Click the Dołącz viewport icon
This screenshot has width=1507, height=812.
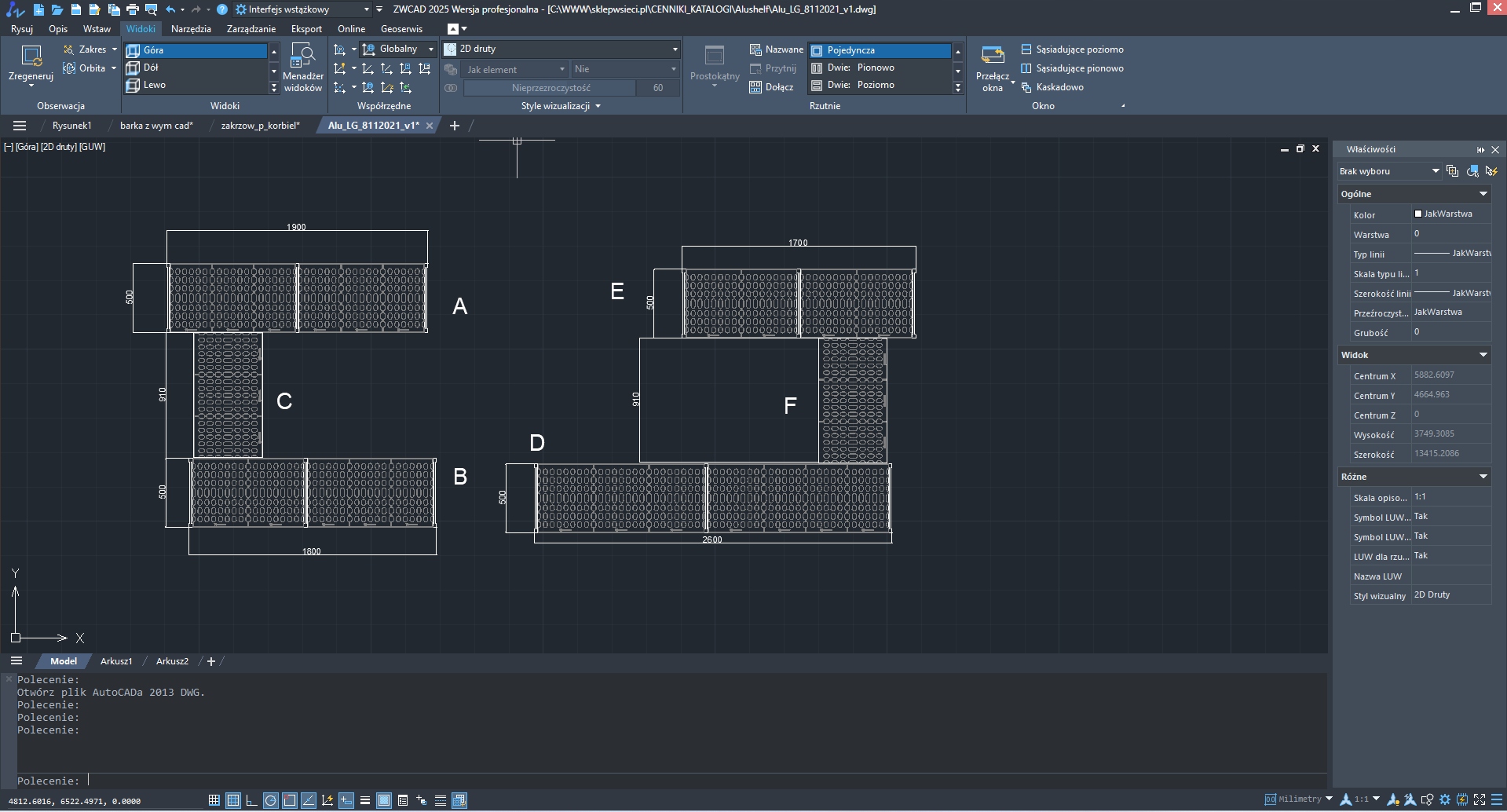tap(755, 87)
